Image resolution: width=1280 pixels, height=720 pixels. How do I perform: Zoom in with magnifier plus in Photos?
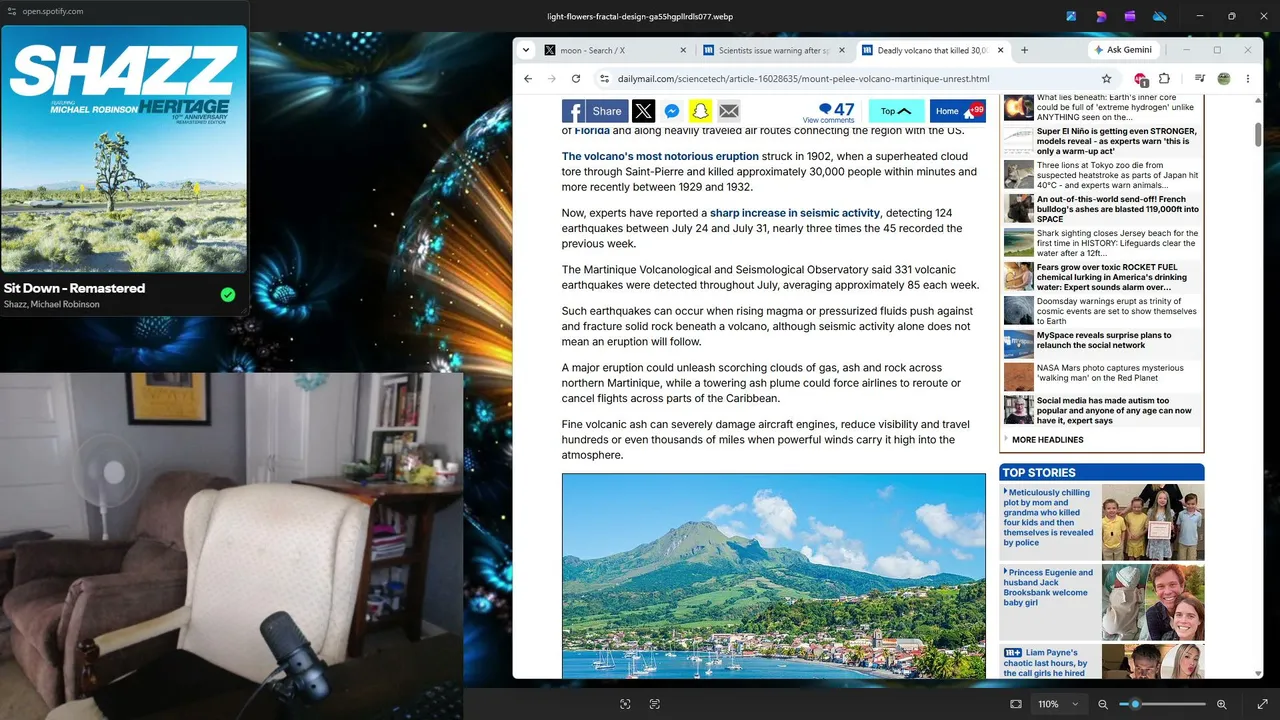tap(1221, 704)
